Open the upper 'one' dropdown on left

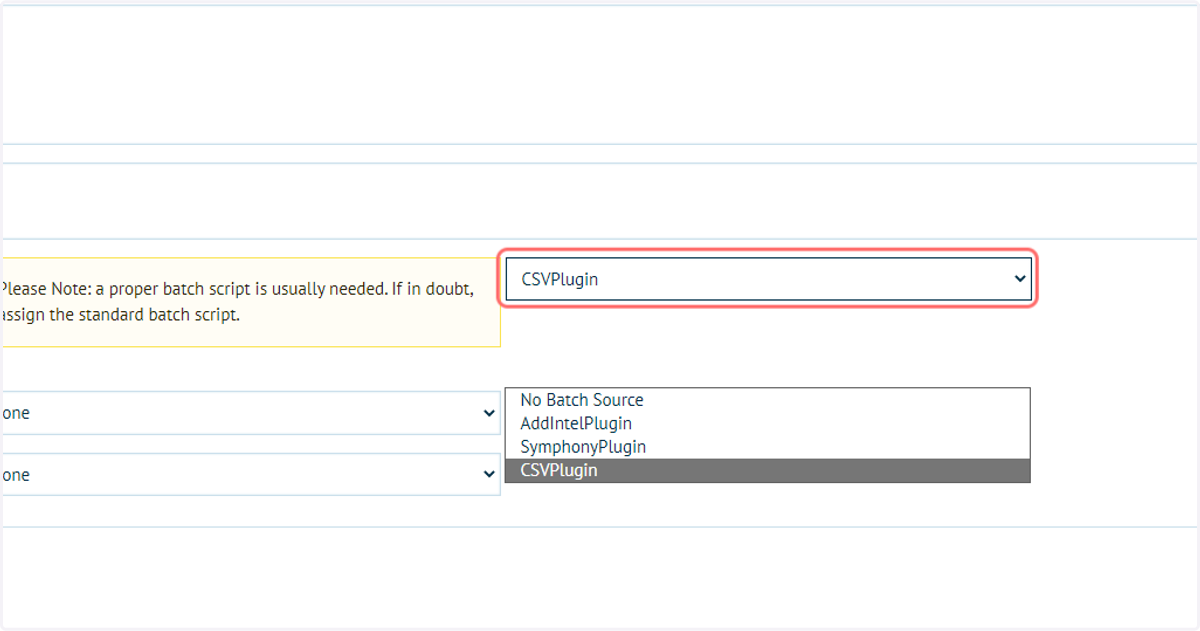(249, 413)
